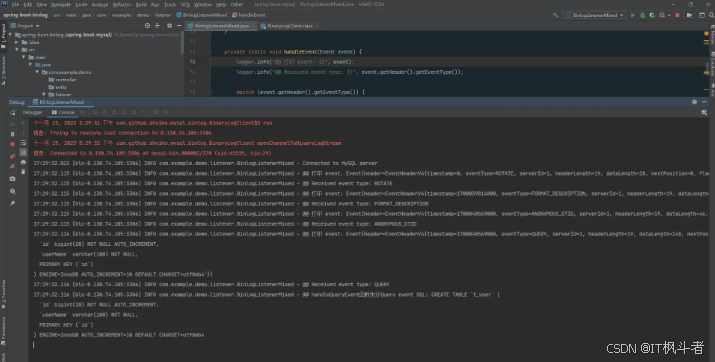715x362 pixels.
Task: Start debugging with the bug icon
Action: [x=642, y=15]
